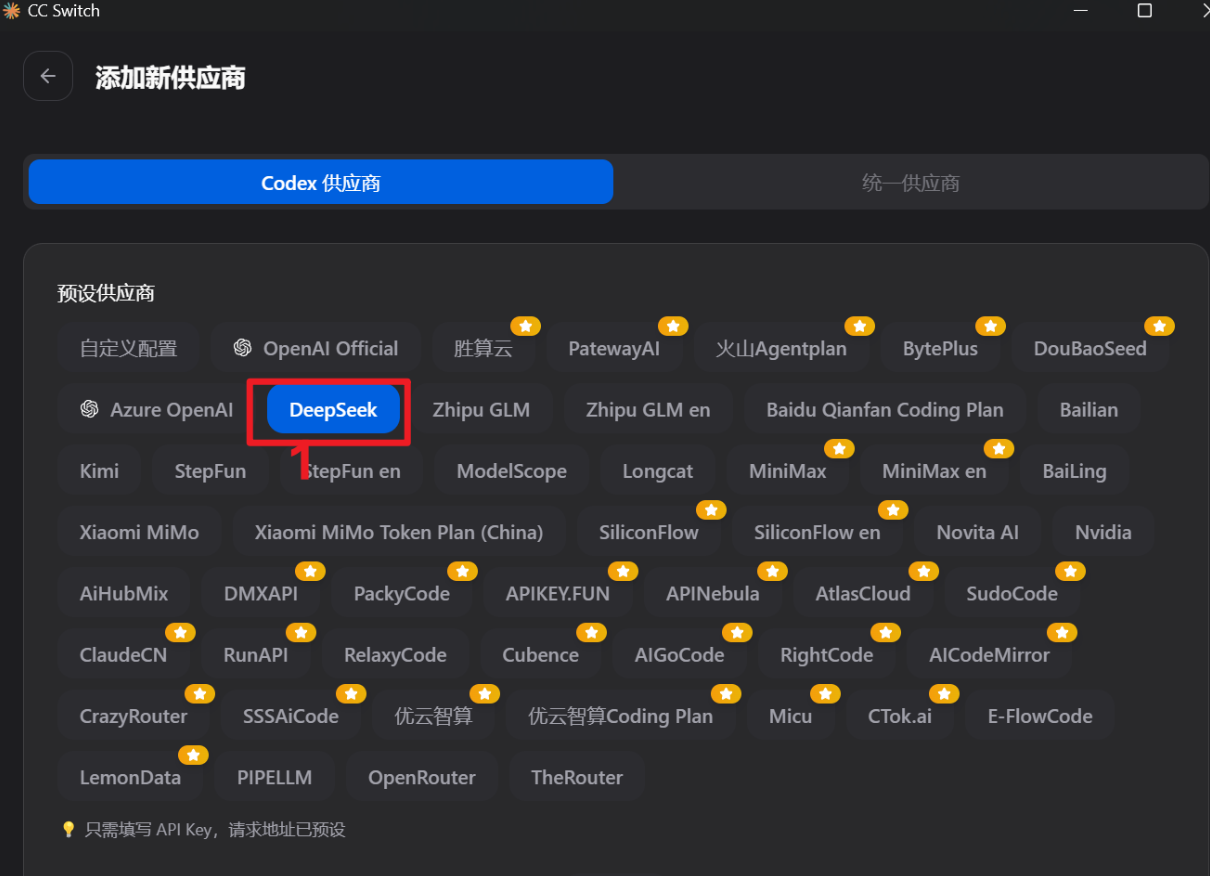Viewport: 1210px width, 876px height.
Task: Choose the StepFun preset
Action: (x=210, y=471)
